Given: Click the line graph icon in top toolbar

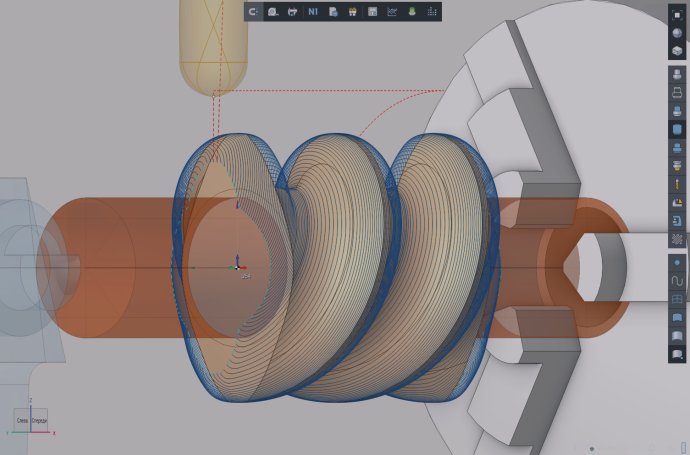Looking at the screenshot, I should [x=392, y=12].
